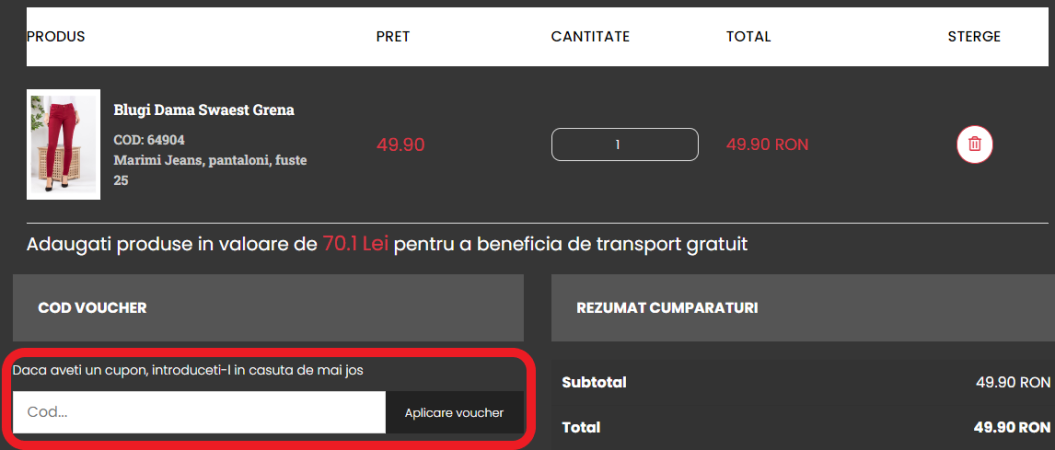The image size is (1055, 450).
Task: Click the row total 49.90 RON
Action: [x=767, y=145]
